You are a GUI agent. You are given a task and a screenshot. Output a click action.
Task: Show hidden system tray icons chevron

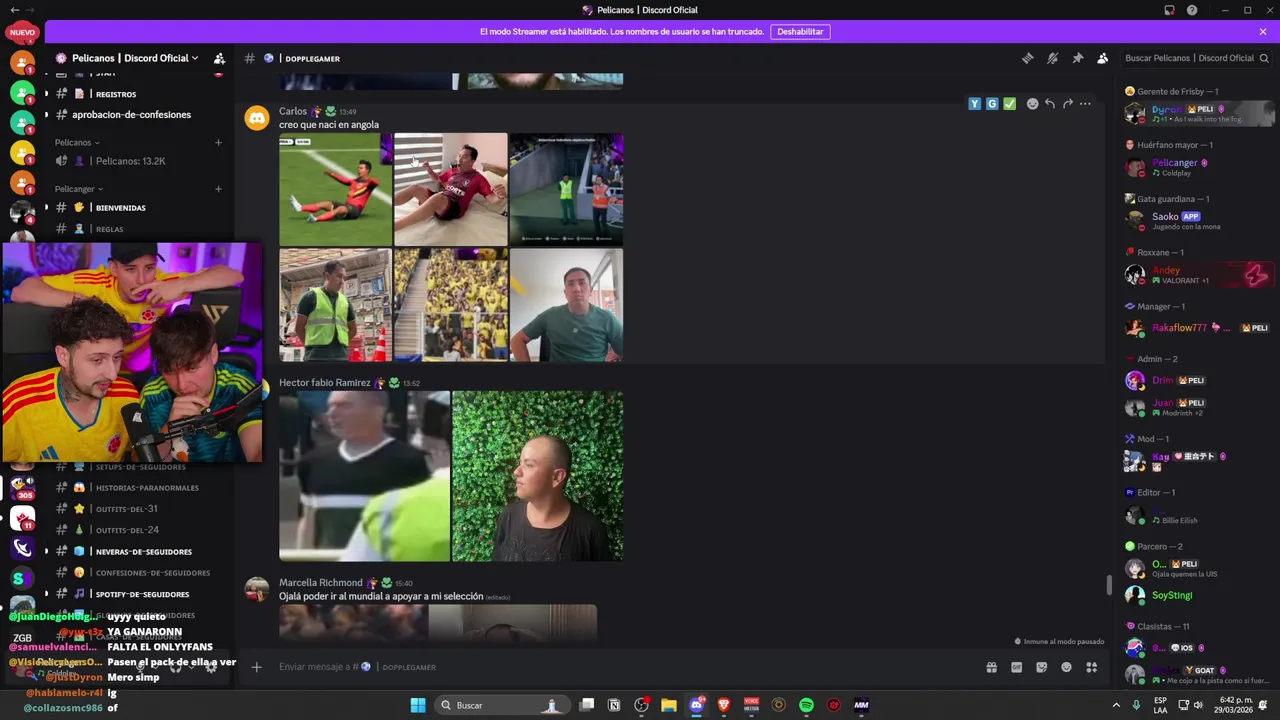1116,705
